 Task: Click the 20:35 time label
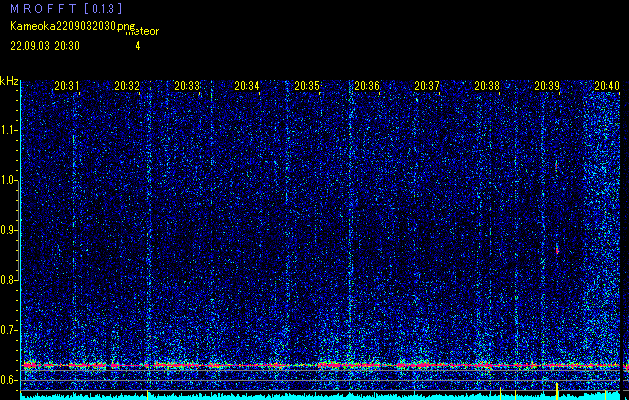point(307,85)
